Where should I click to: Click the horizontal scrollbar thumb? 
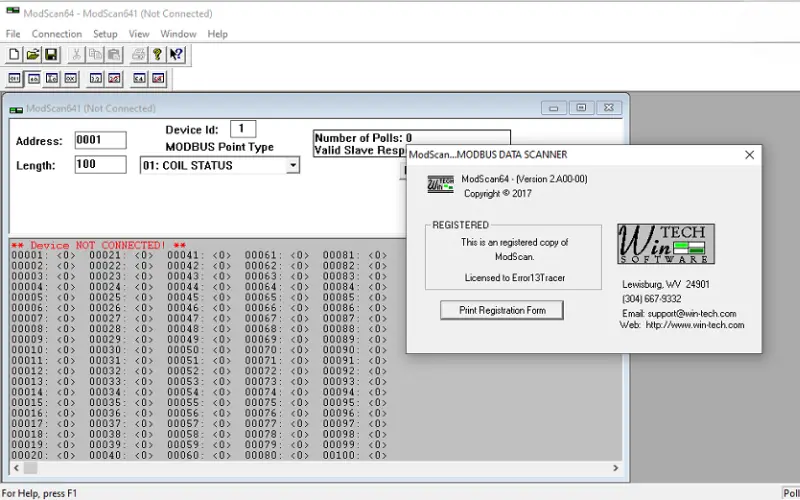click(x=30, y=468)
